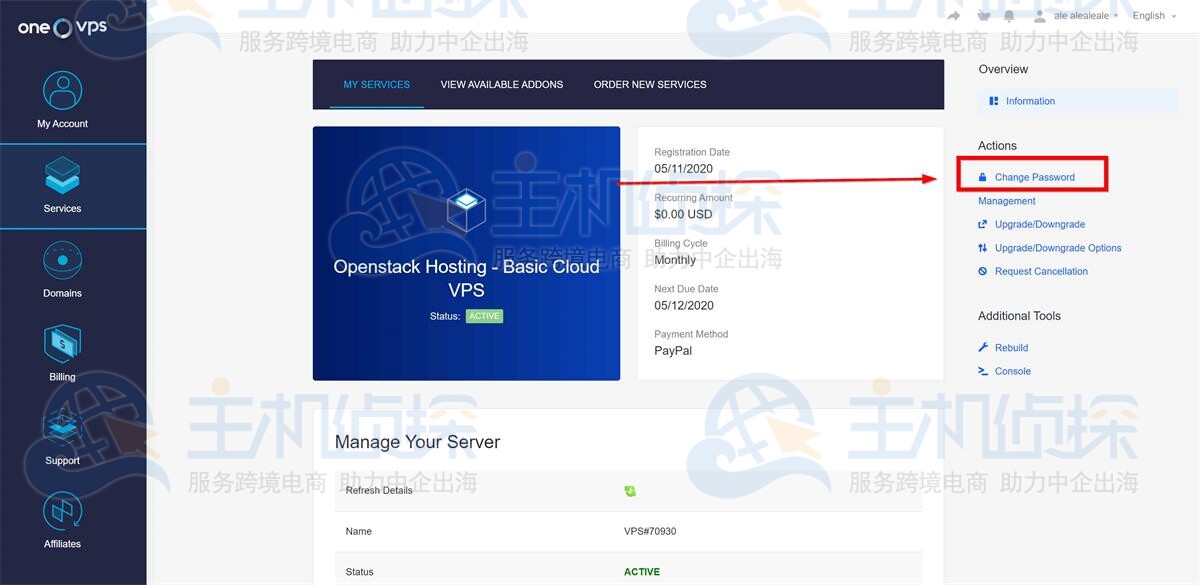Expand the ale alealeale account menu

tap(1083, 15)
